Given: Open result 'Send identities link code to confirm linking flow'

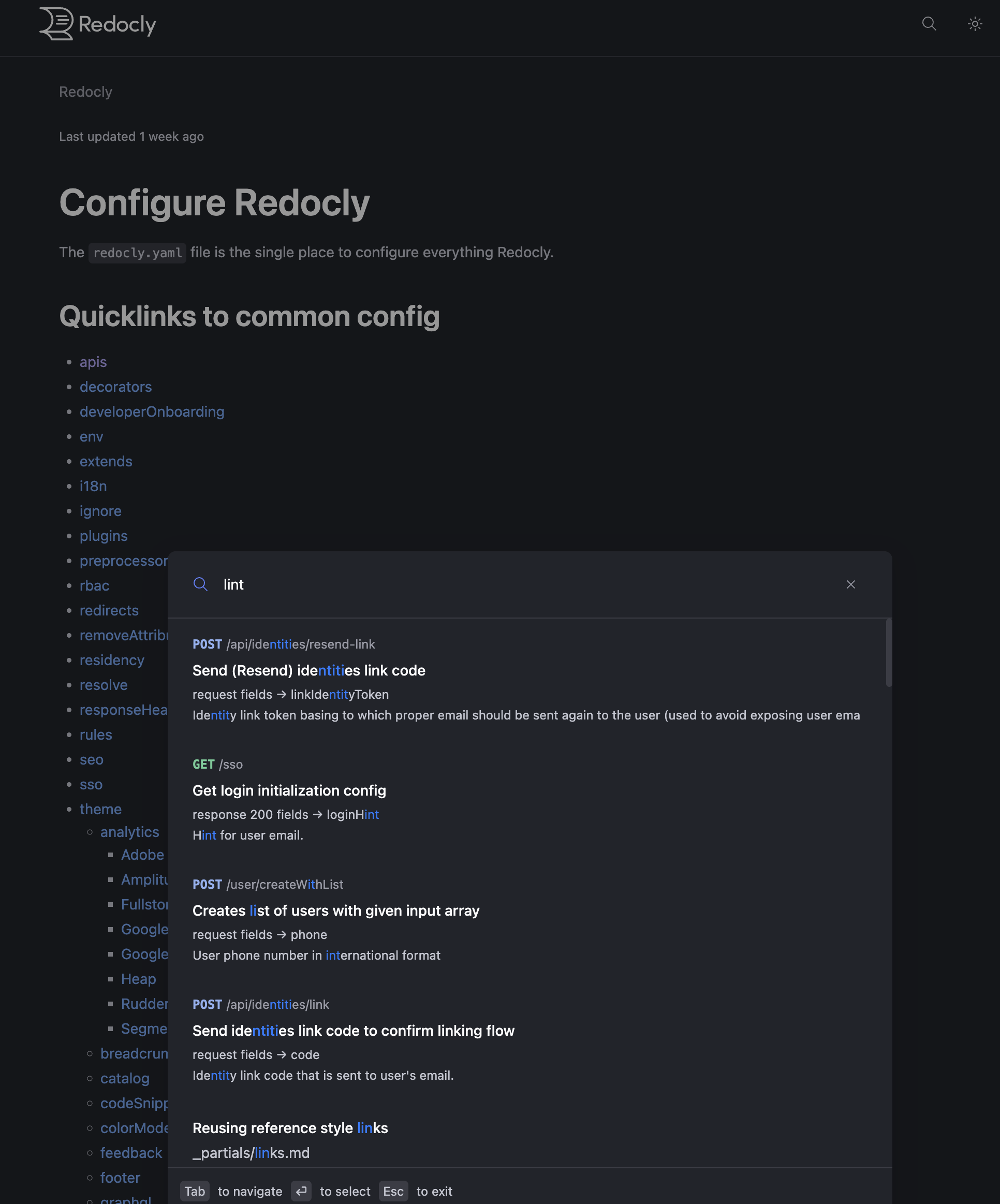Looking at the screenshot, I should [353, 1031].
